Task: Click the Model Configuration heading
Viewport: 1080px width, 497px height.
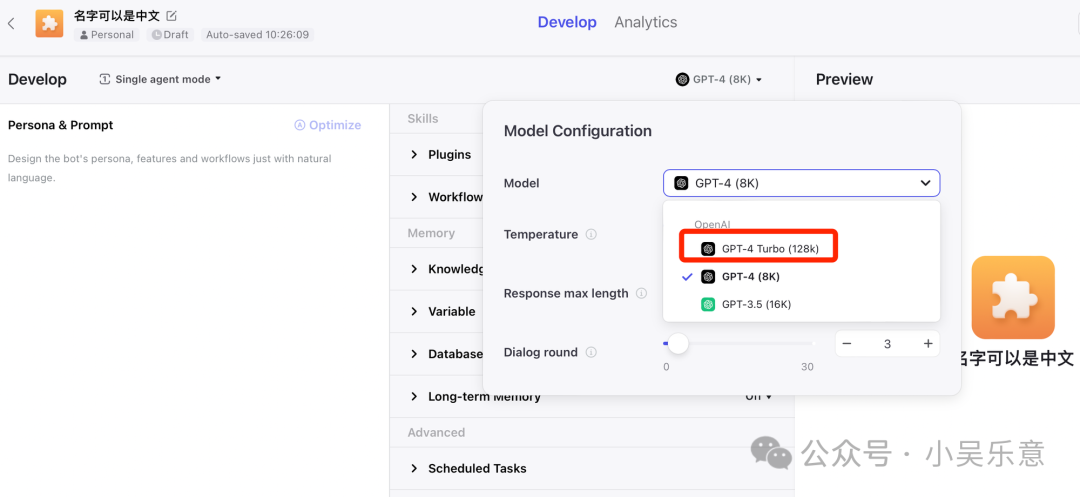Action: [x=578, y=131]
